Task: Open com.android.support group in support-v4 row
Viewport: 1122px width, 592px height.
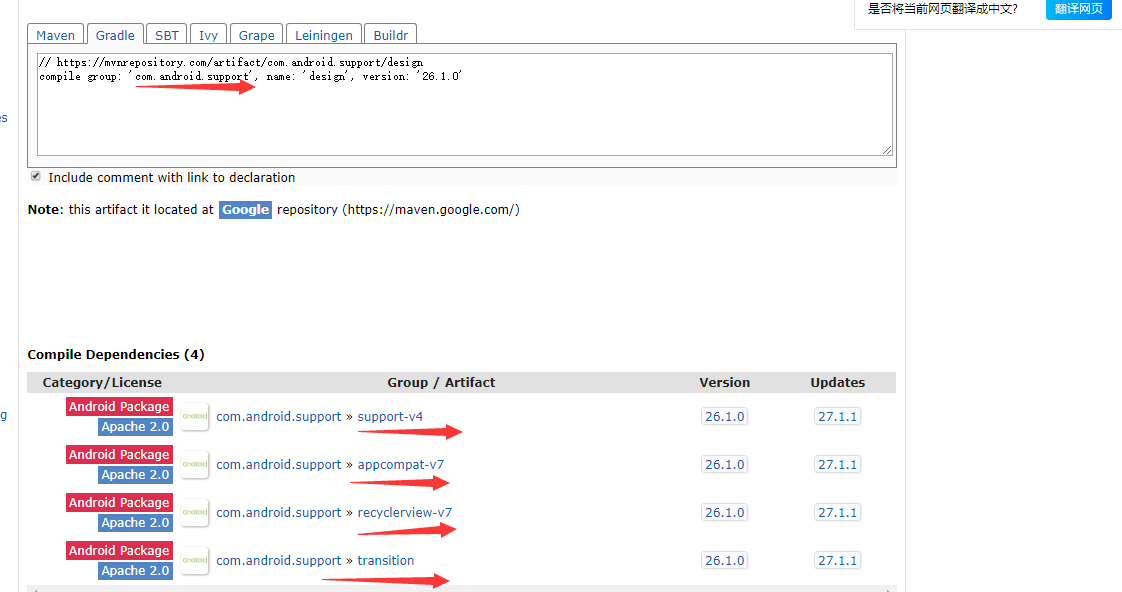Action: click(x=278, y=417)
